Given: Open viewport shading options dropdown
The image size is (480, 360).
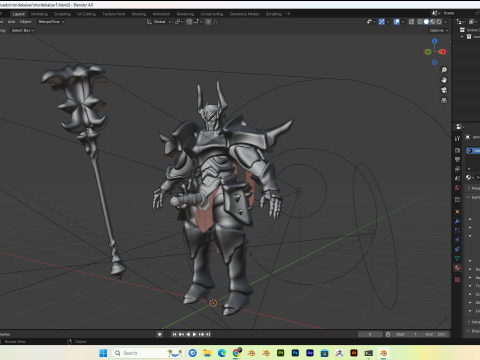Looking at the screenshot, I should click(x=446, y=22).
